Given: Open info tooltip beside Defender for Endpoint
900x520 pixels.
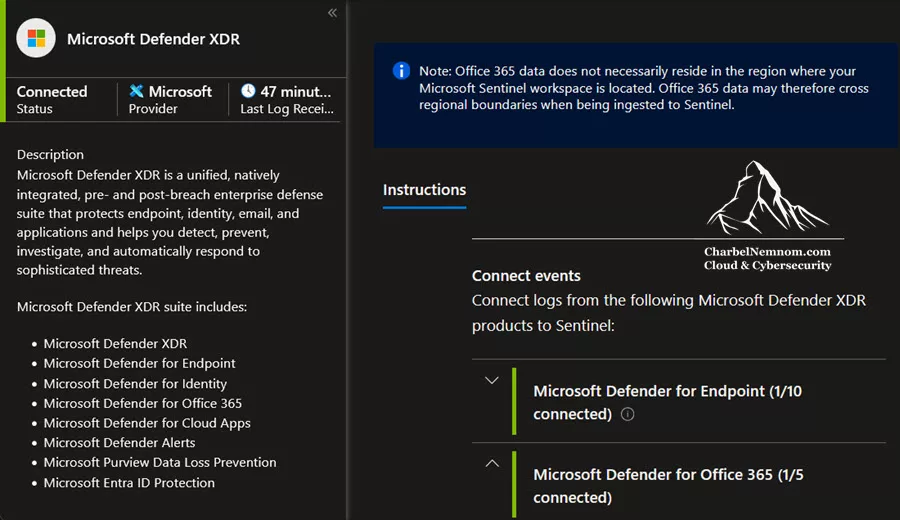Looking at the screenshot, I should [627, 414].
